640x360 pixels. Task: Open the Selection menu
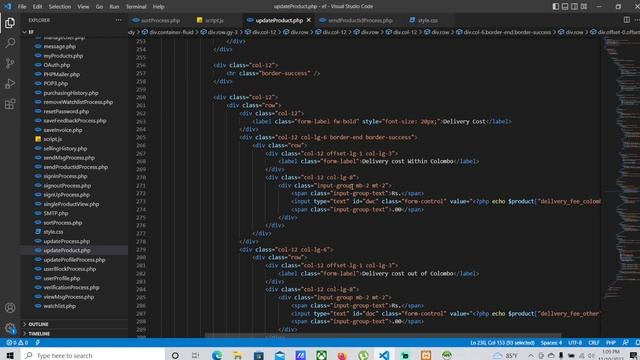point(60,7)
